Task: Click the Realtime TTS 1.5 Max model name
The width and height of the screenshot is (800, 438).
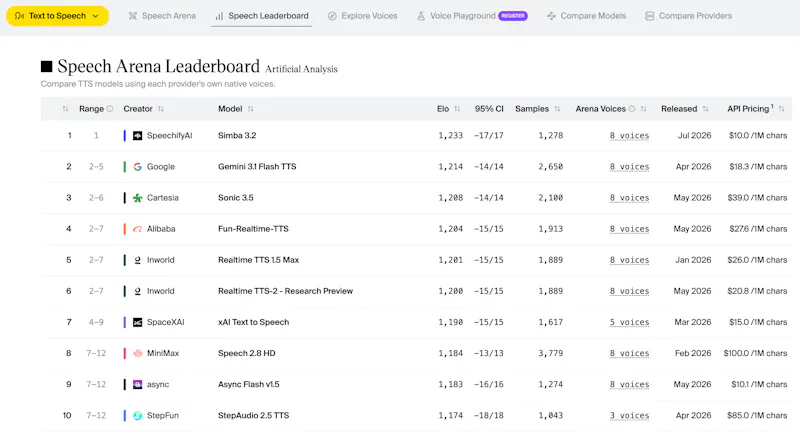Action: coord(259,260)
